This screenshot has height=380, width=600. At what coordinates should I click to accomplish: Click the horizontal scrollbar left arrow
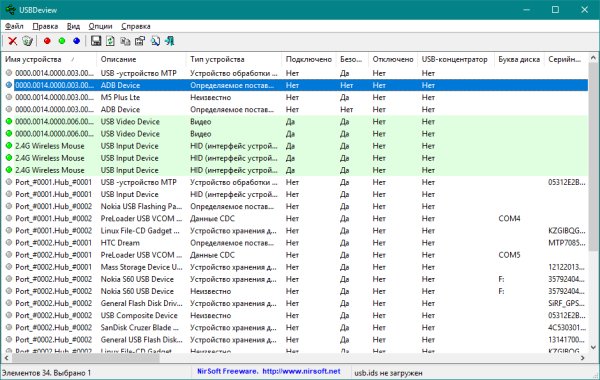point(6,358)
